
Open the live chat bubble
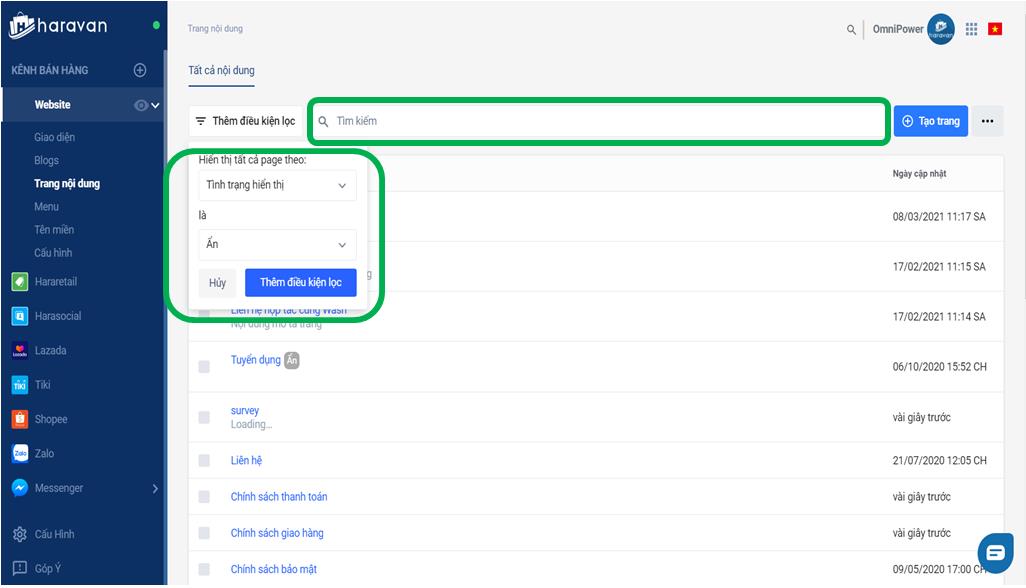[x=995, y=553]
